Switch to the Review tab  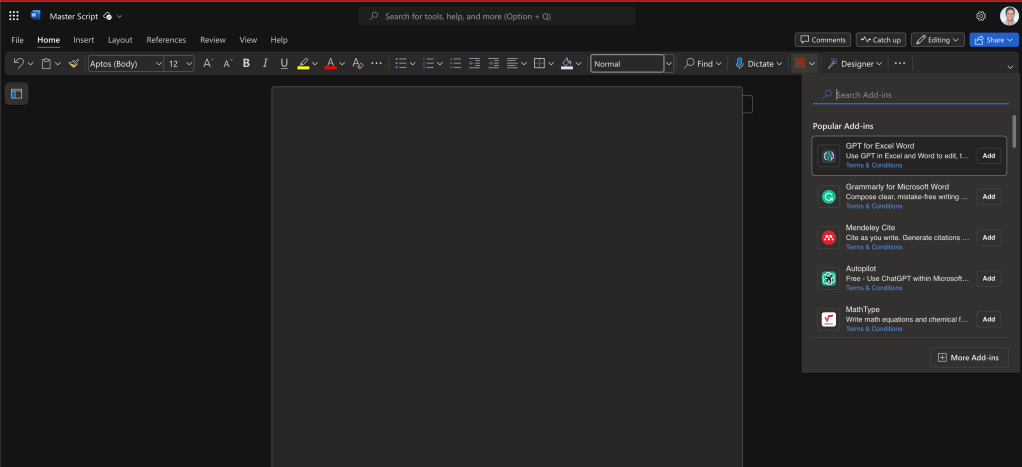pos(212,40)
